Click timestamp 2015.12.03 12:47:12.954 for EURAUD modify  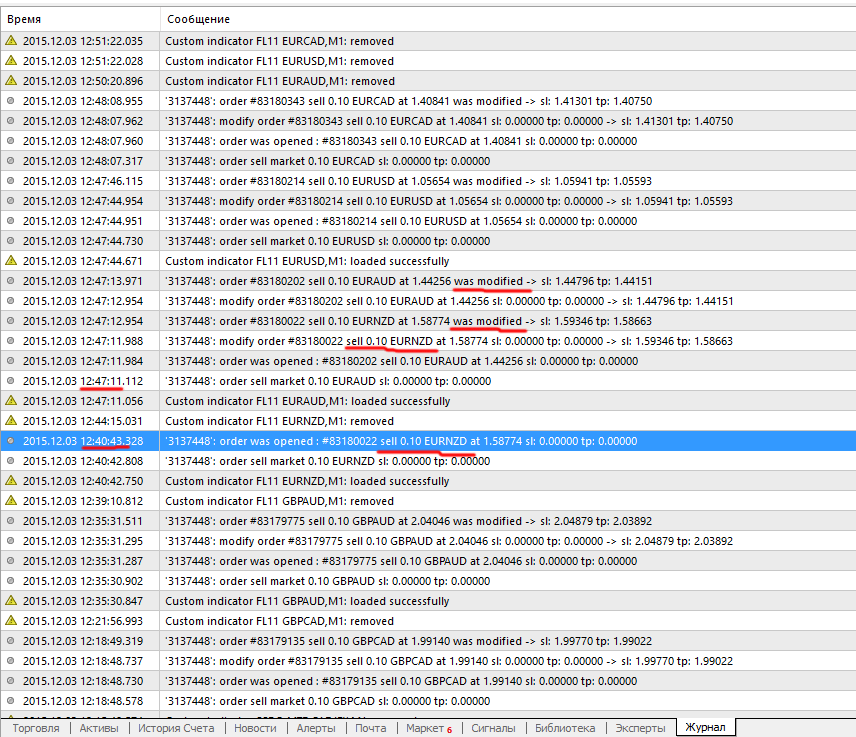[83, 301]
